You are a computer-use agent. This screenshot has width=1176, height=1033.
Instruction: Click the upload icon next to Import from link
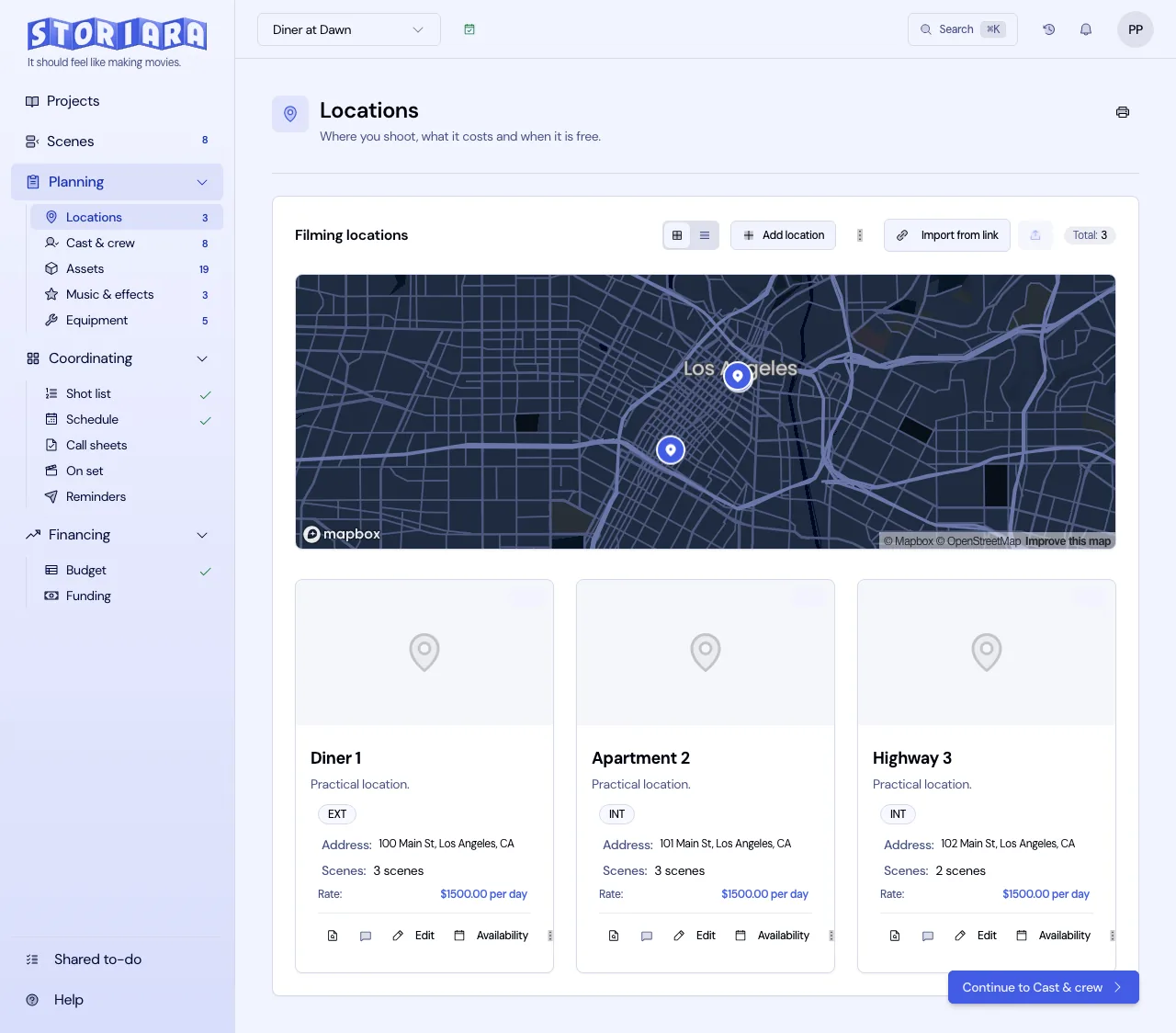(1035, 235)
